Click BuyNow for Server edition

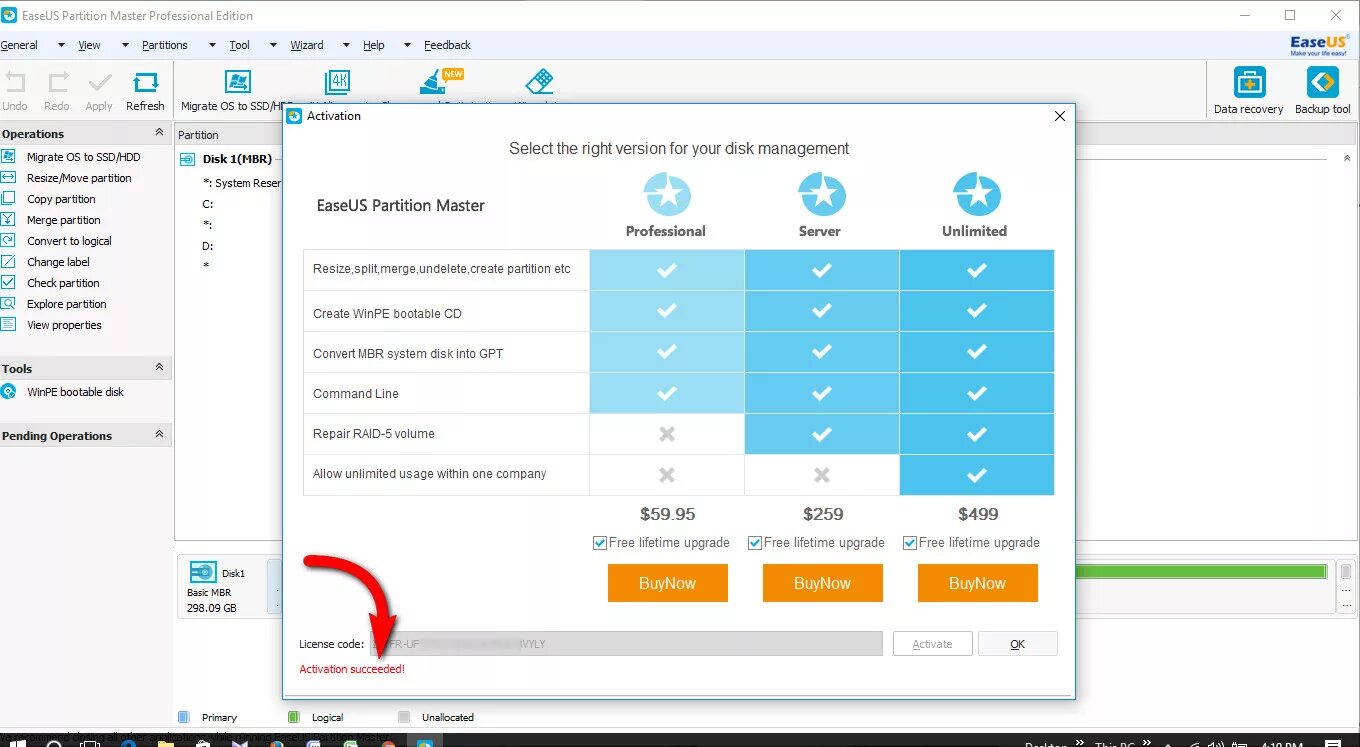tap(822, 583)
